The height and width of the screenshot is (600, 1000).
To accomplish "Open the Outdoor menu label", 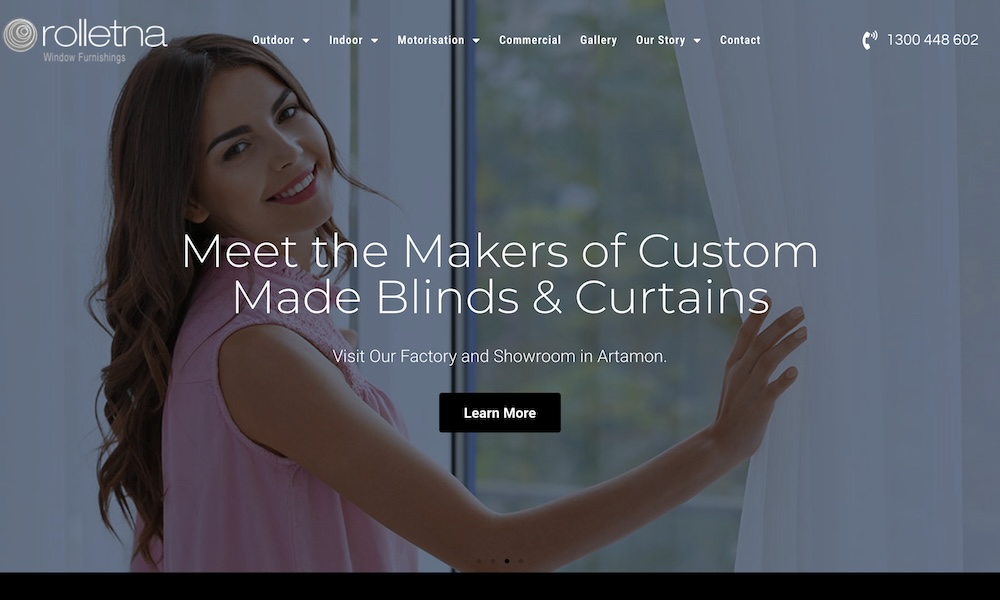I will (x=274, y=40).
